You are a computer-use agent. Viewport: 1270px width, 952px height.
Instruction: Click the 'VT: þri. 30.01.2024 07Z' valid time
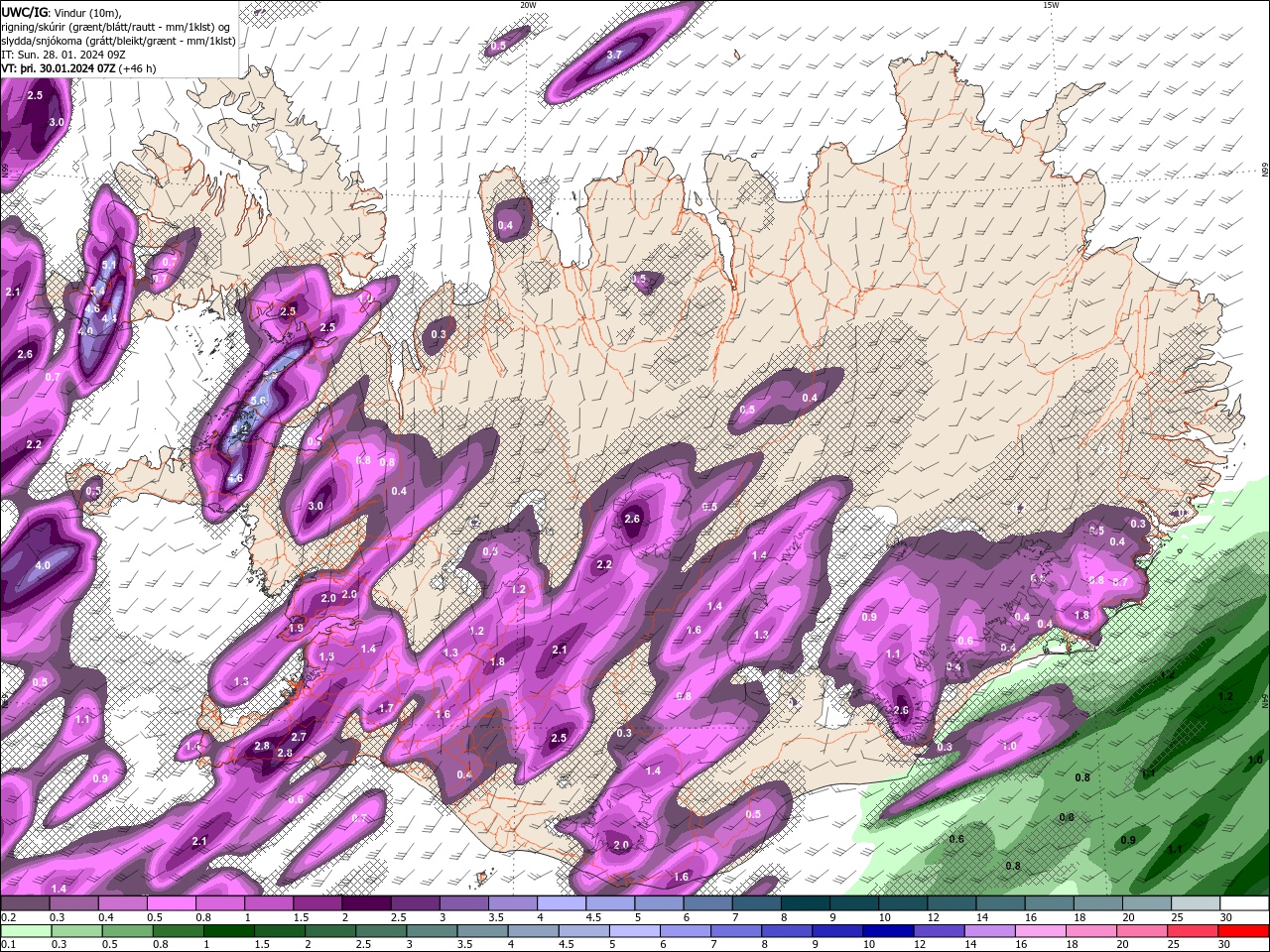tap(58, 68)
